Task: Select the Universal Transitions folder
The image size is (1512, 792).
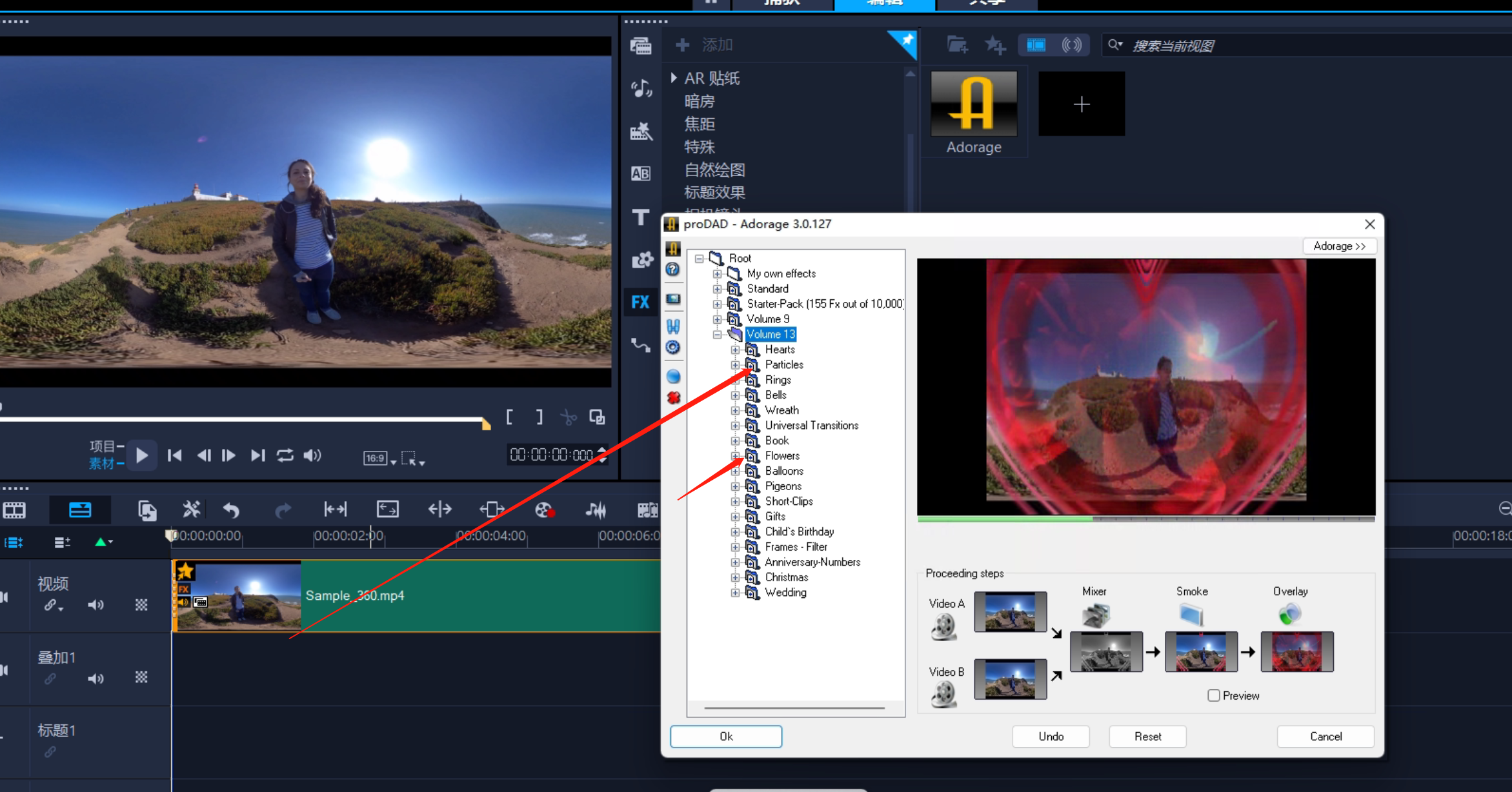Action: 811,425
